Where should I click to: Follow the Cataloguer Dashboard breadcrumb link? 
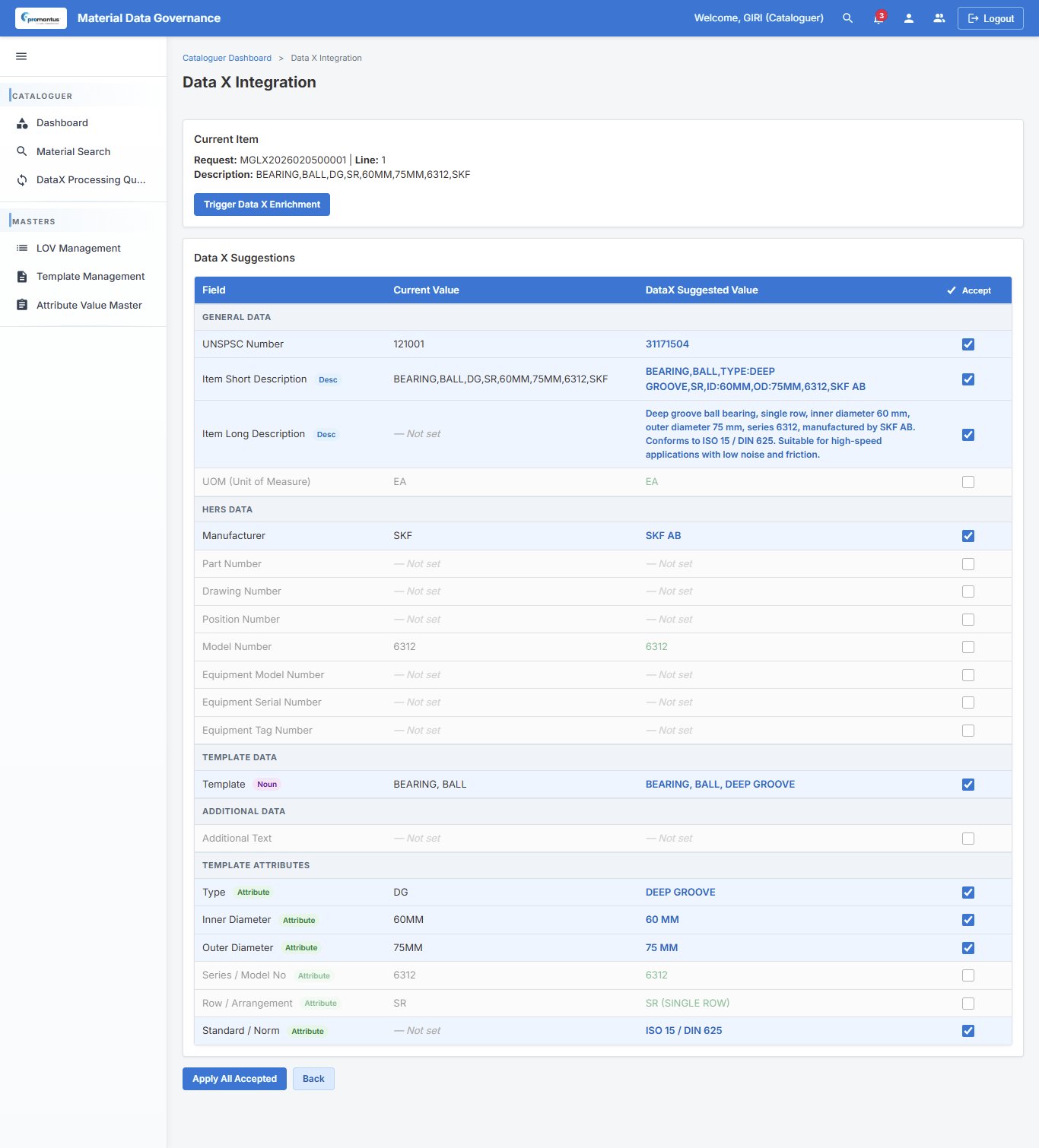227,58
